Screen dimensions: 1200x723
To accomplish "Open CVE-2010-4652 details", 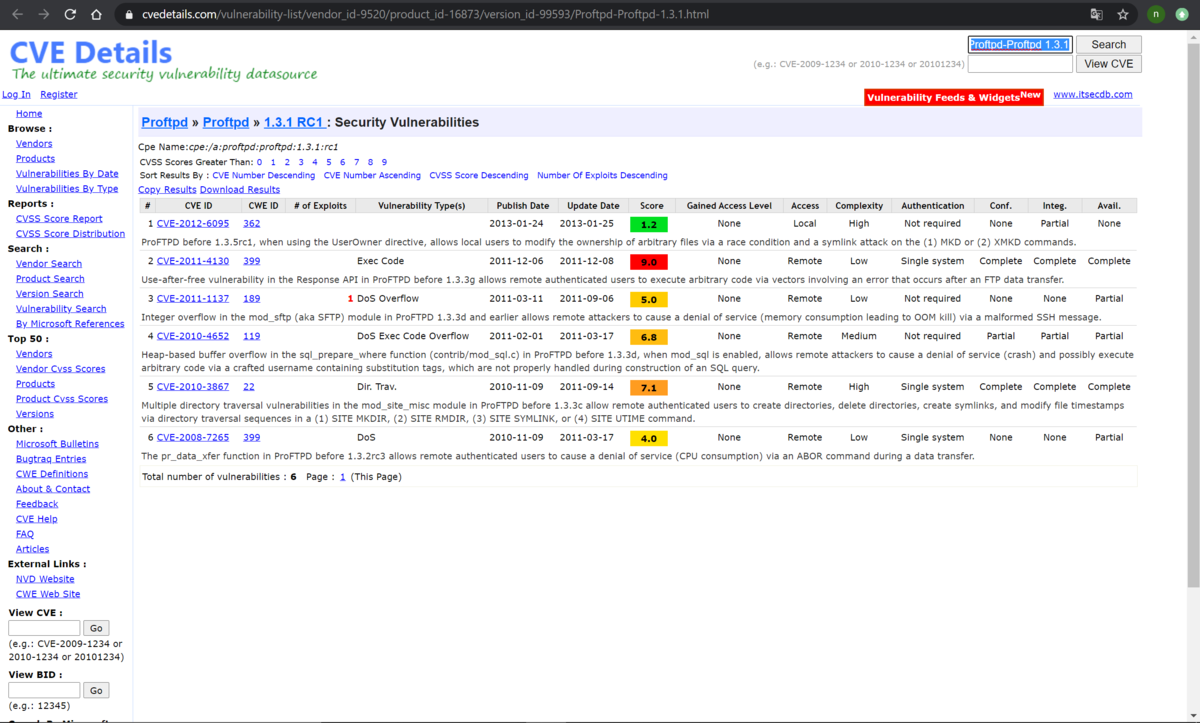I will coord(193,336).
